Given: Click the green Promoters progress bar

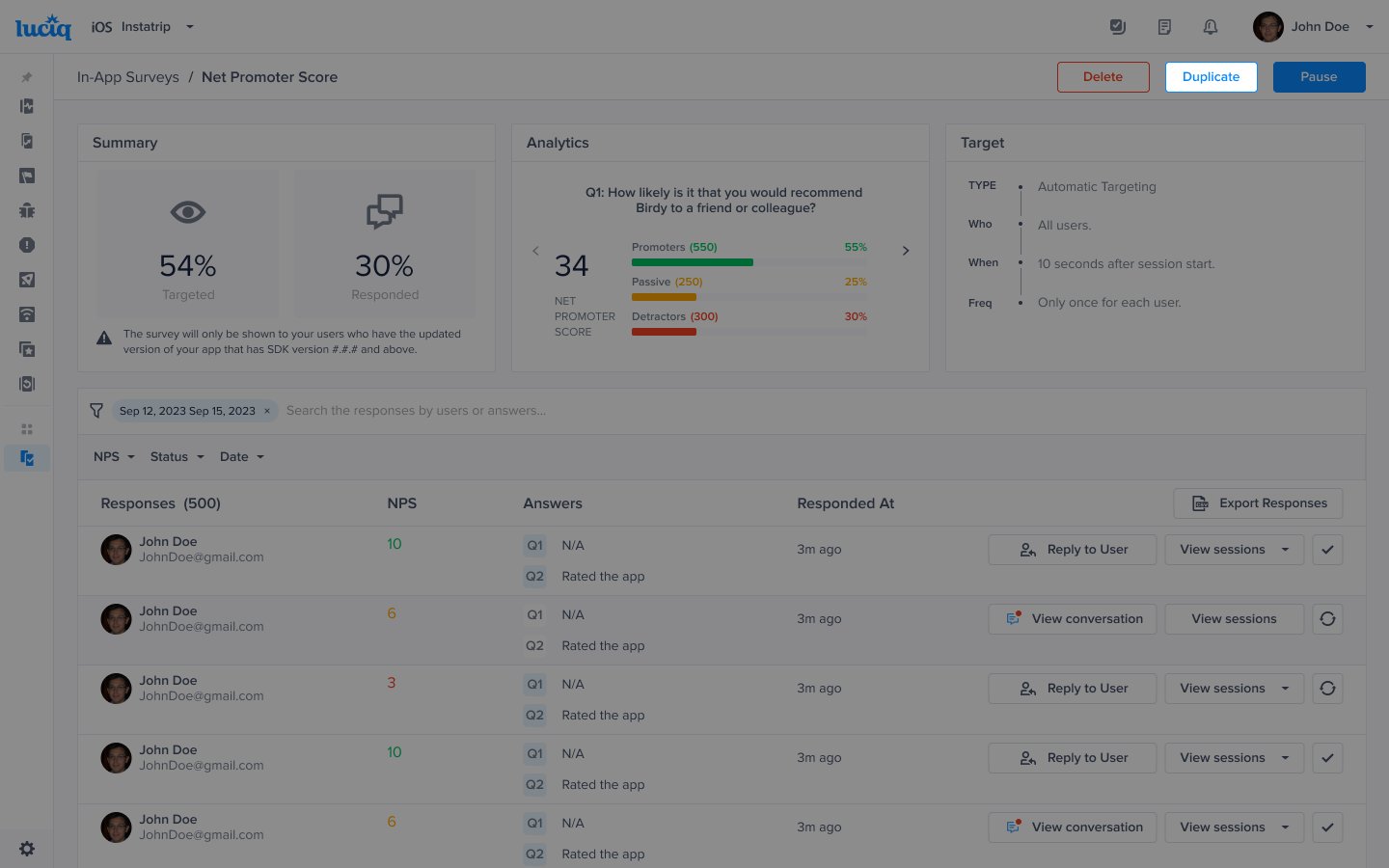Looking at the screenshot, I should point(692,262).
